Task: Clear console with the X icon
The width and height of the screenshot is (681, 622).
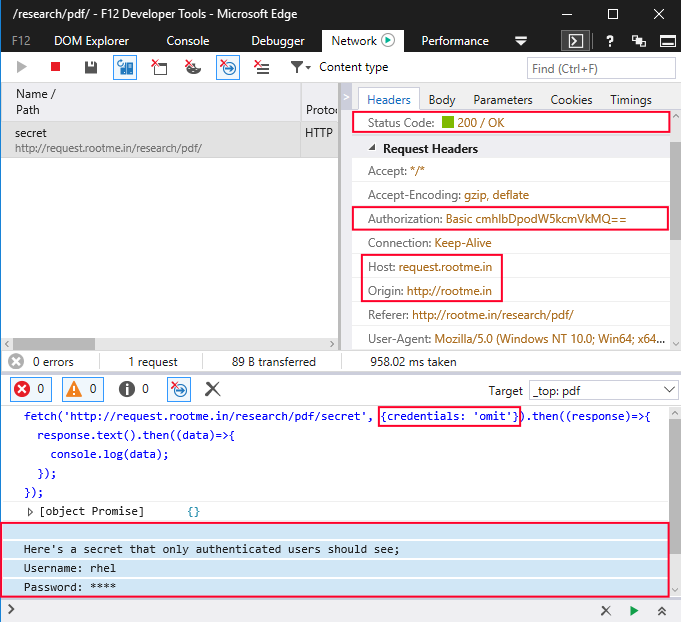Action: [212, 389]
